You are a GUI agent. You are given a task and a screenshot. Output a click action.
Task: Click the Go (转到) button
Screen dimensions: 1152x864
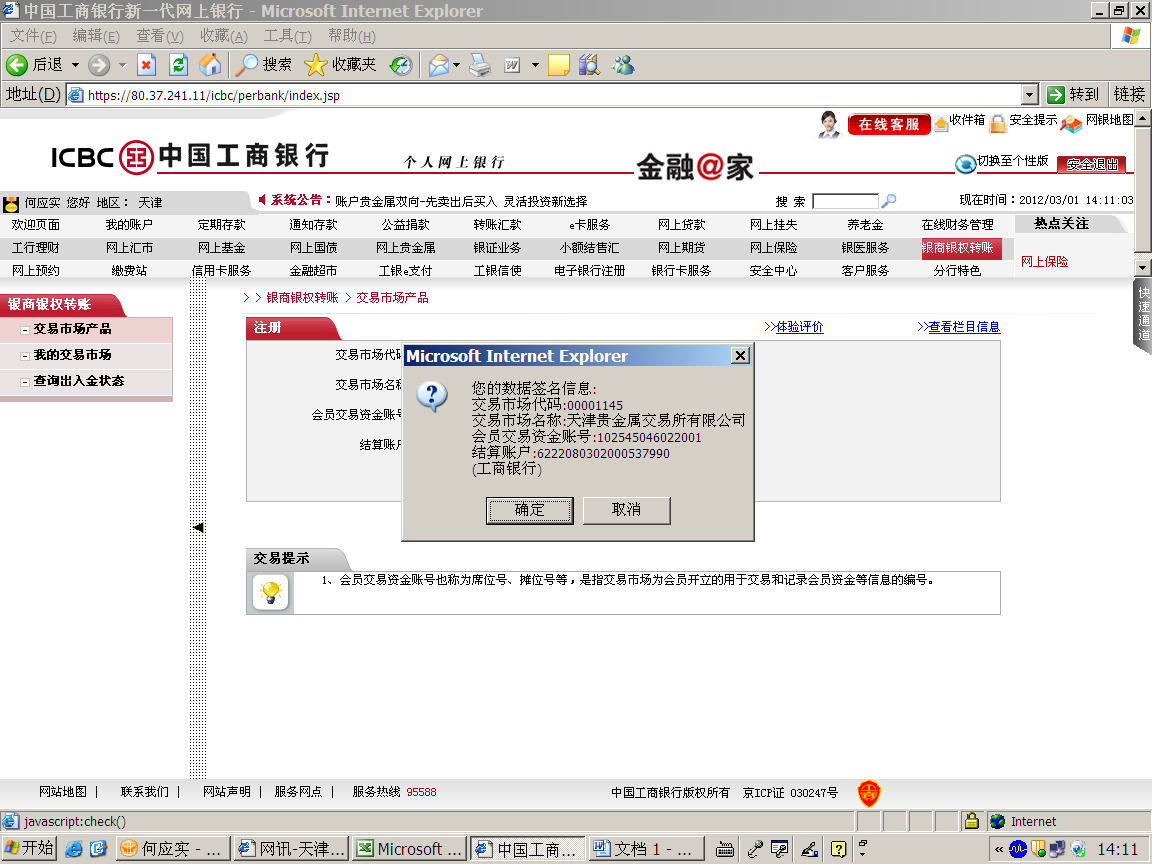[1073, 95]
